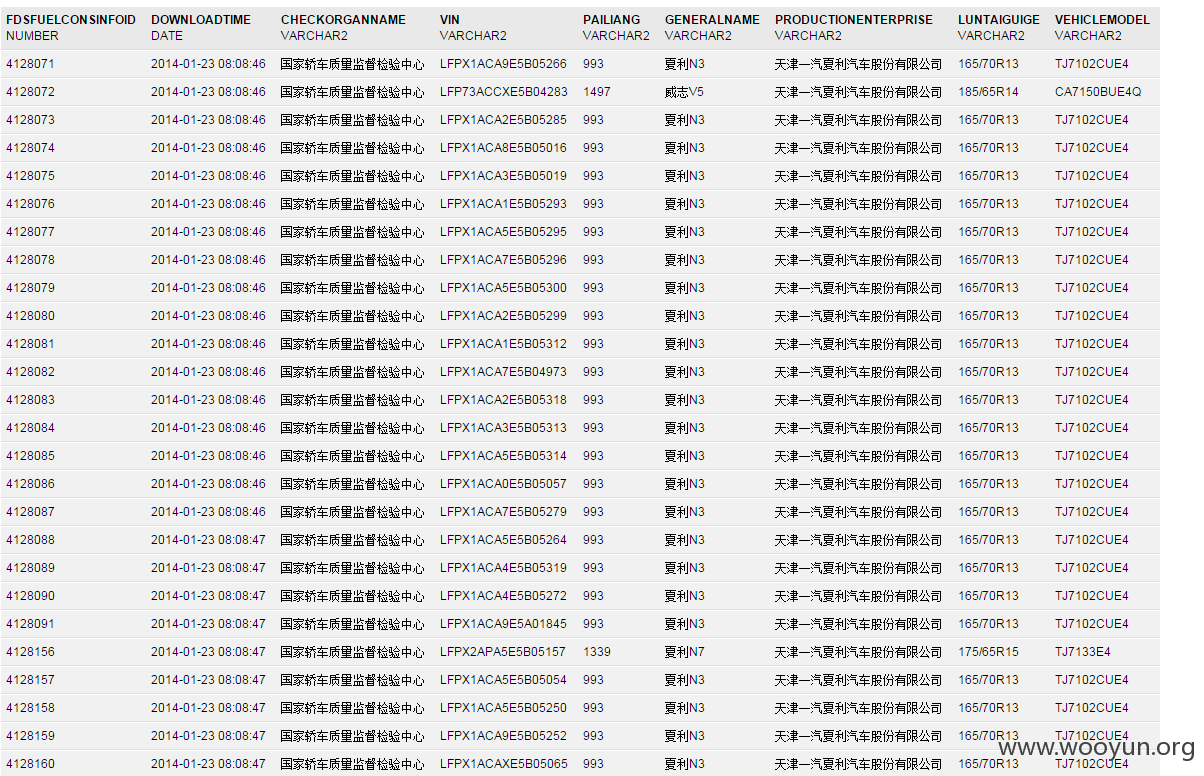The width and height of the screenshot is (1204, 776).
Task: Click VIN LFPX1ACA5E5B05264
Action: point(503,540)
